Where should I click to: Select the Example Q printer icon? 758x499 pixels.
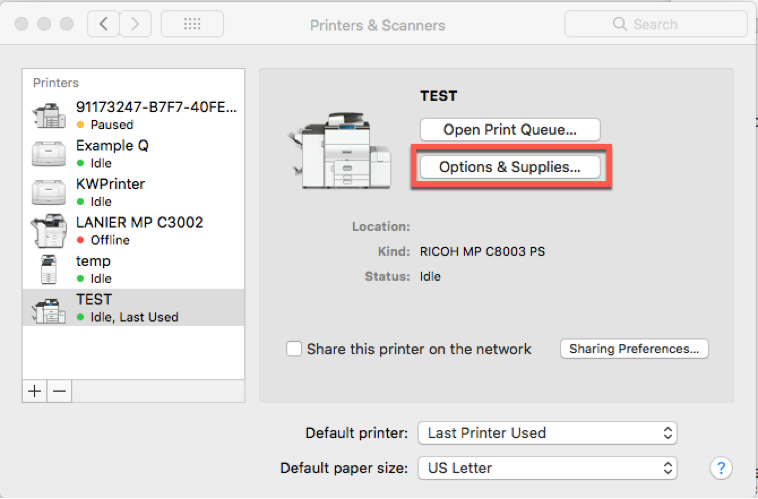[x=49, y=154]
